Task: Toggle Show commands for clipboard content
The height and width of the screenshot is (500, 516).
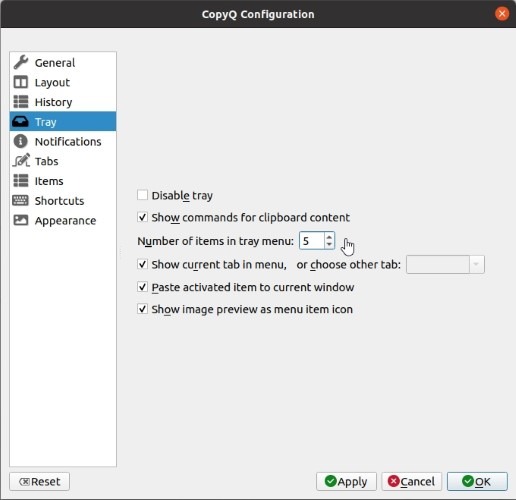Action: [x=142, y=217]
